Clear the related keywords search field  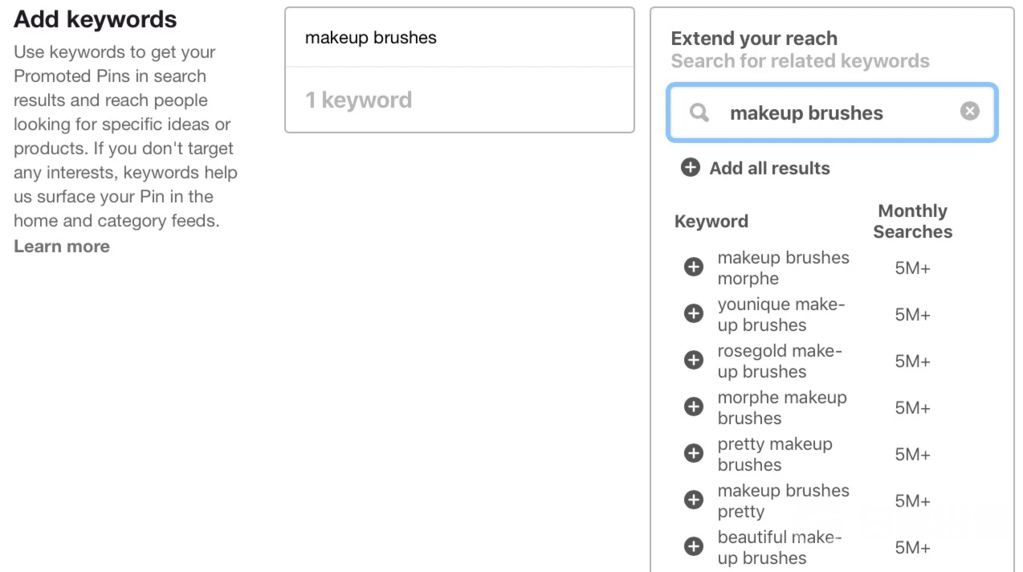pos(969,111)
